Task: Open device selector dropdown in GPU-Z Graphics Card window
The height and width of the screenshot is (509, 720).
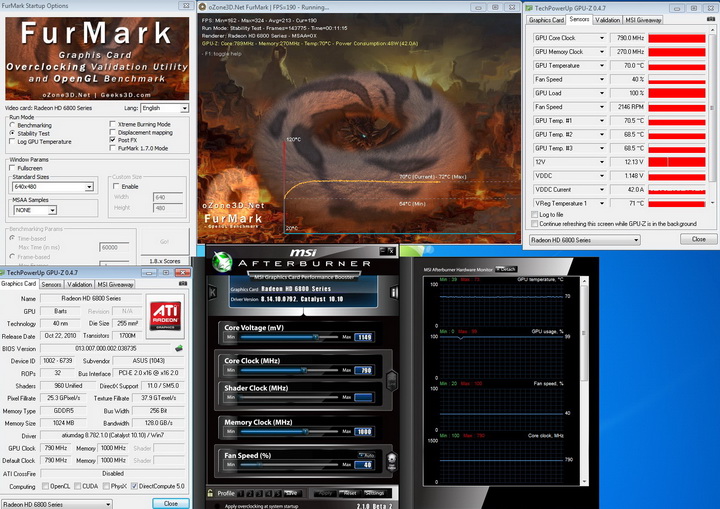Action: pyautogui.click(x=56, y=504)
